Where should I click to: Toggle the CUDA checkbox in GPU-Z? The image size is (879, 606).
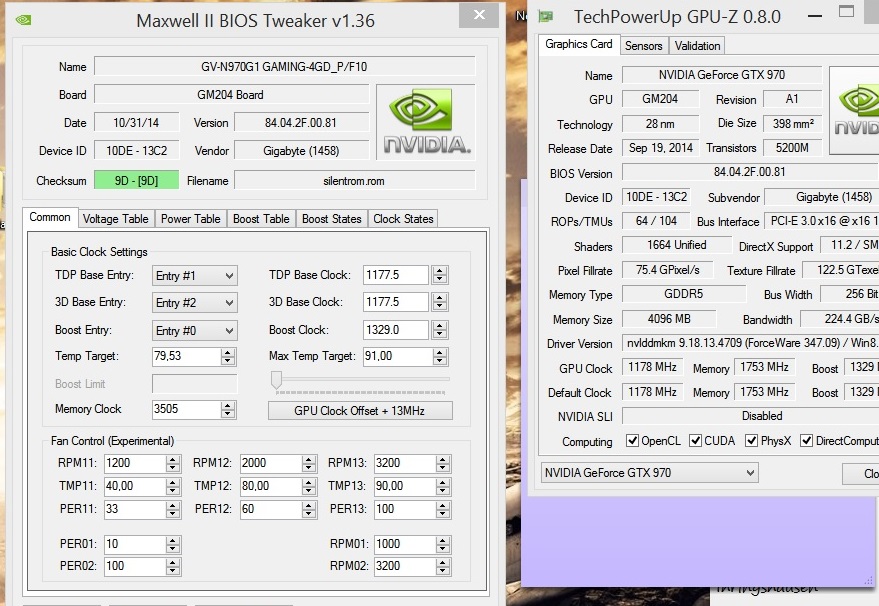tap(696, 441)
